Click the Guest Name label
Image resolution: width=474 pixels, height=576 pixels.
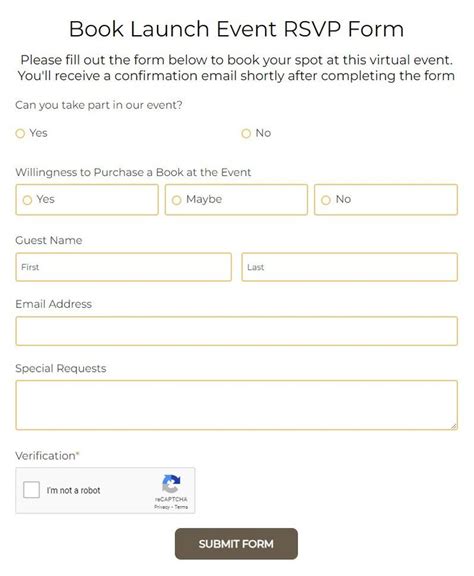[49, 240]
